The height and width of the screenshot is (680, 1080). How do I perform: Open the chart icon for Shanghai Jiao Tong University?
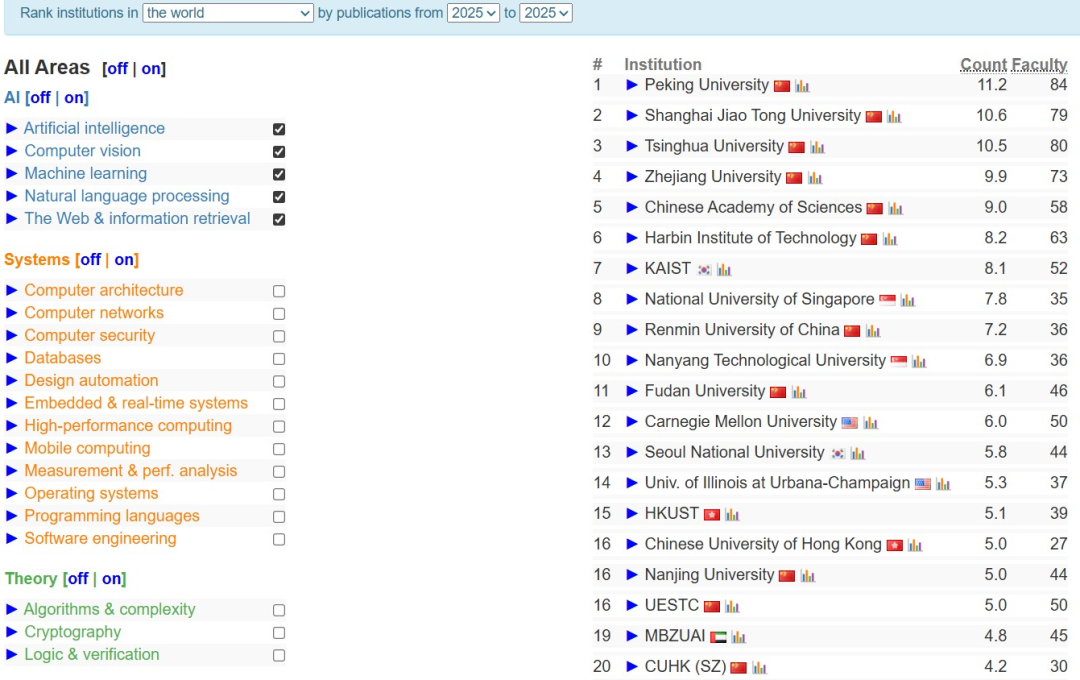[894, 116]
